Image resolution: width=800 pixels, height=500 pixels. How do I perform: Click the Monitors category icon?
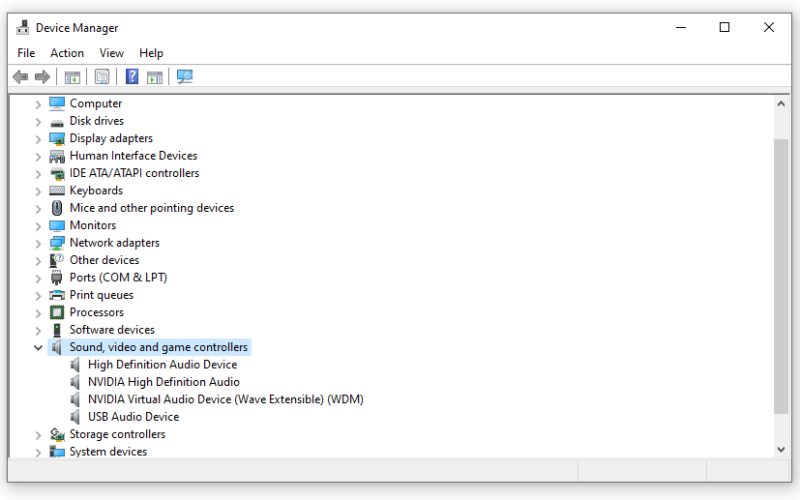pyautogui.click(x=57, y=226)
